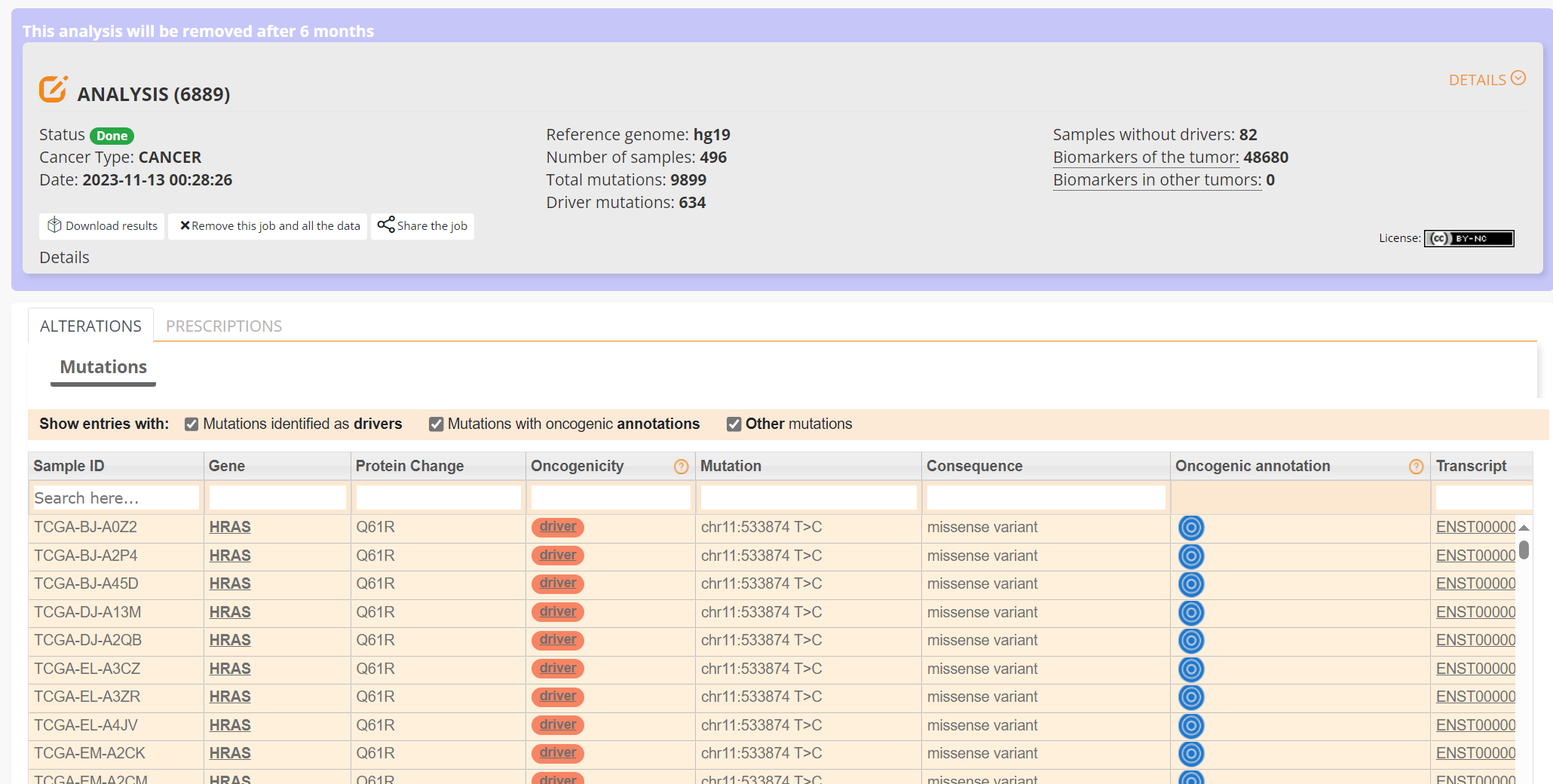Open the Details section below buttons
1553x784 pixels.
click(x=64, y=258)
